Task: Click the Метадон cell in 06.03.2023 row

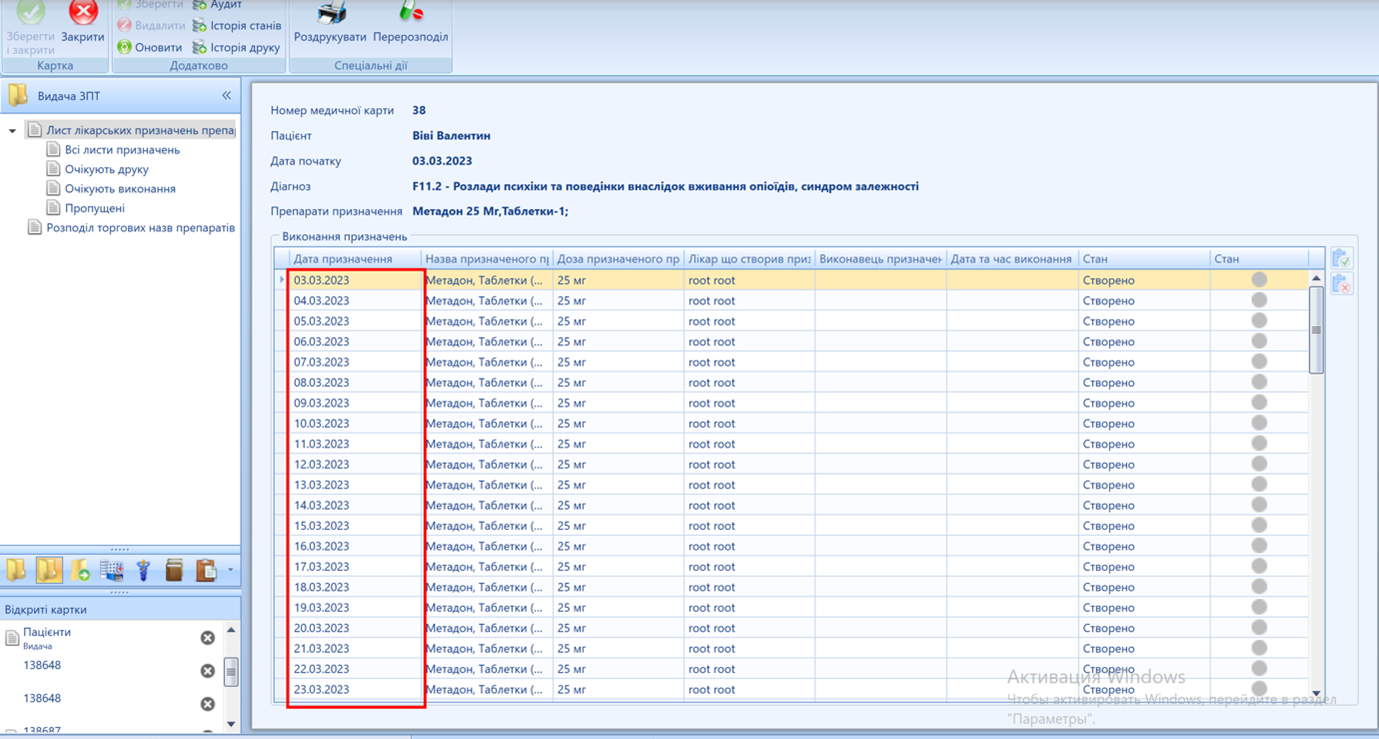Action: tap(487, 342)
